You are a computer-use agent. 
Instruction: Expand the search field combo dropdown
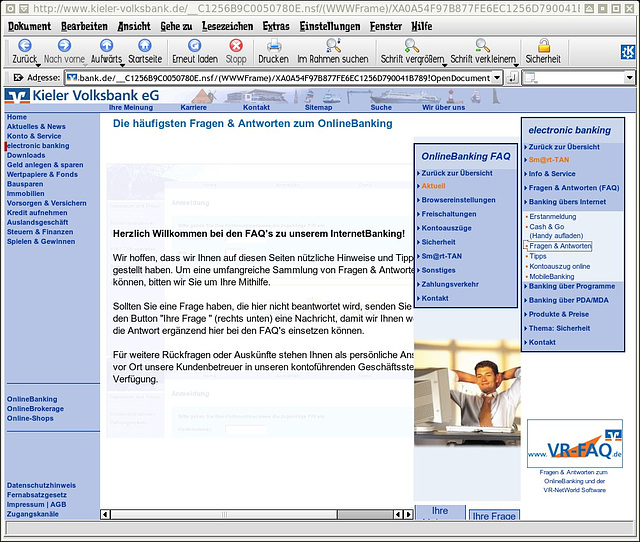[x=629, y=78]
